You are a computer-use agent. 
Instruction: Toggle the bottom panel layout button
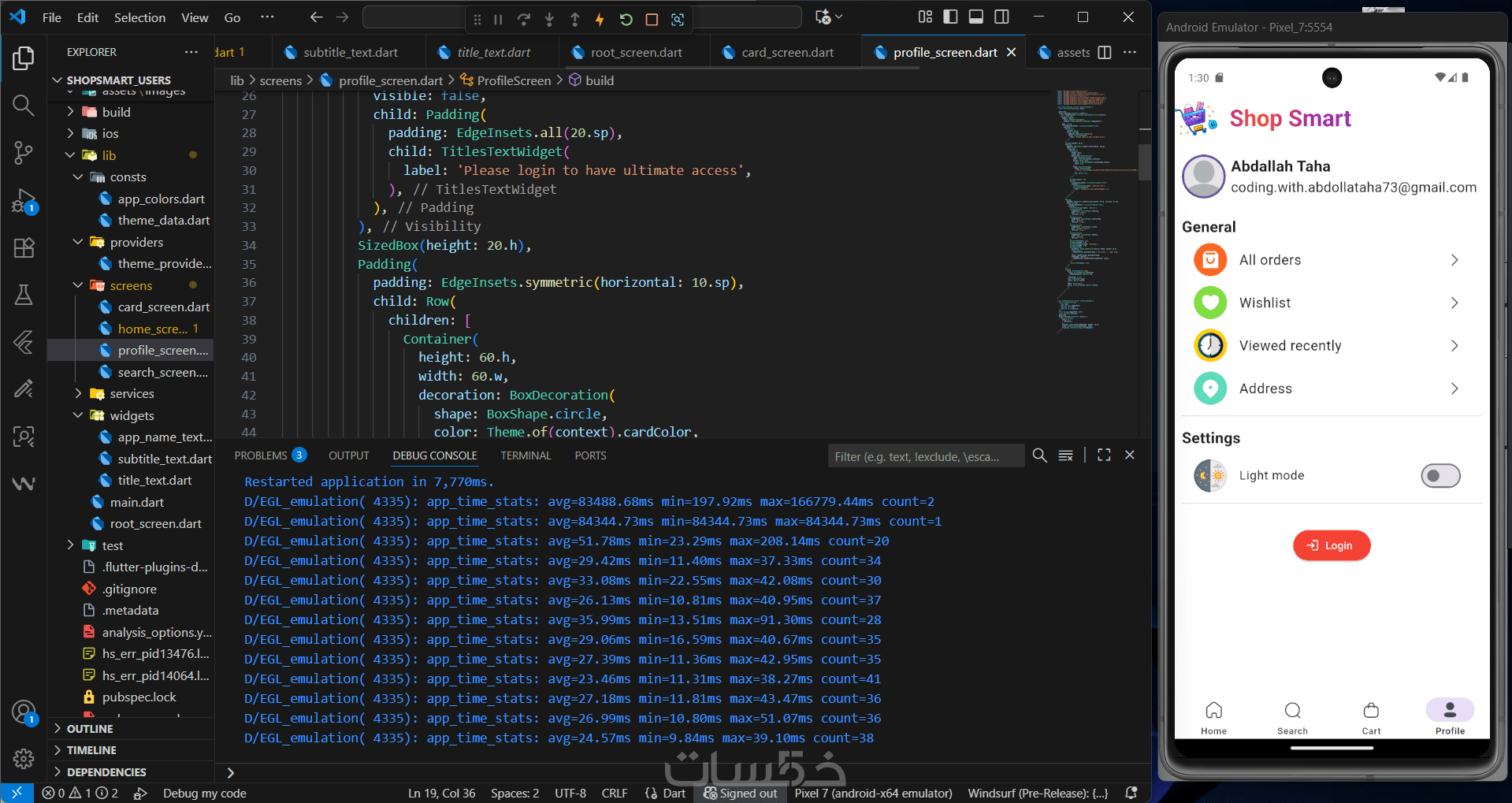975,17
